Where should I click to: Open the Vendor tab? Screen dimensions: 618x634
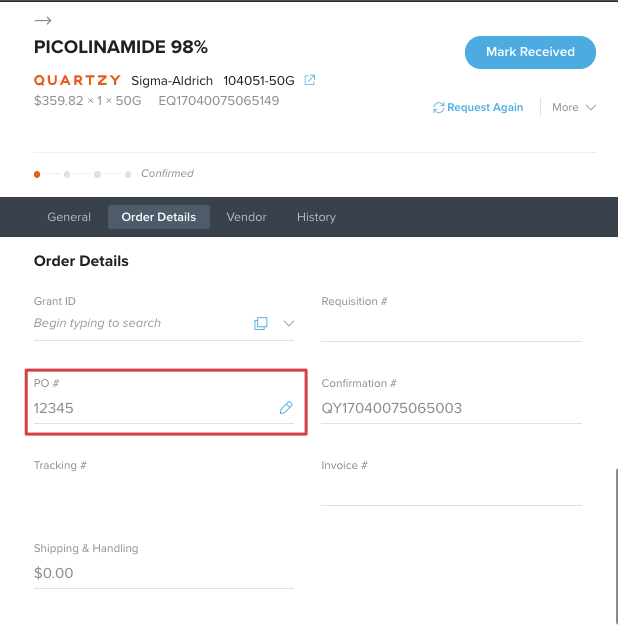point(246,217)
